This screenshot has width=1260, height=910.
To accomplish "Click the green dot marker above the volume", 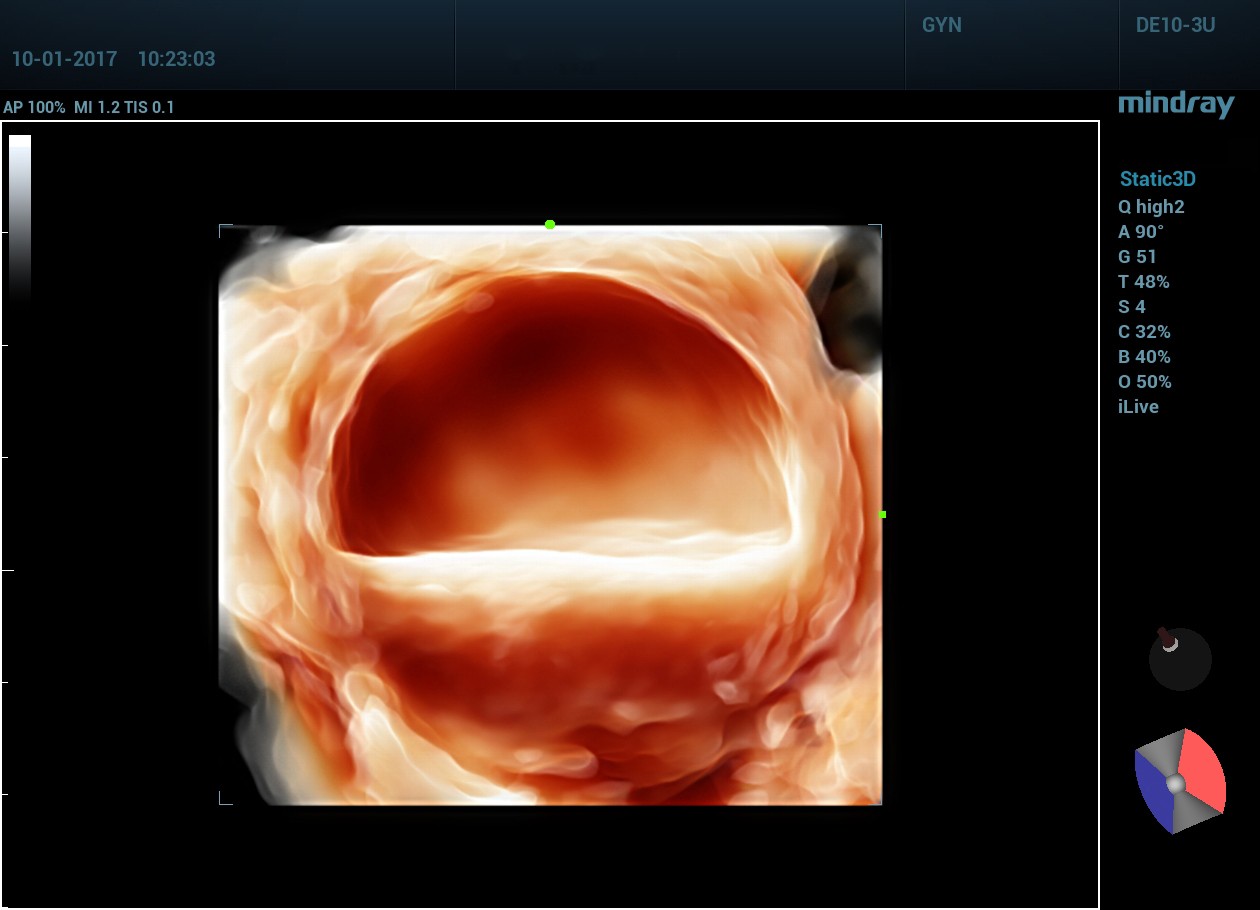I will click(550, 225).
